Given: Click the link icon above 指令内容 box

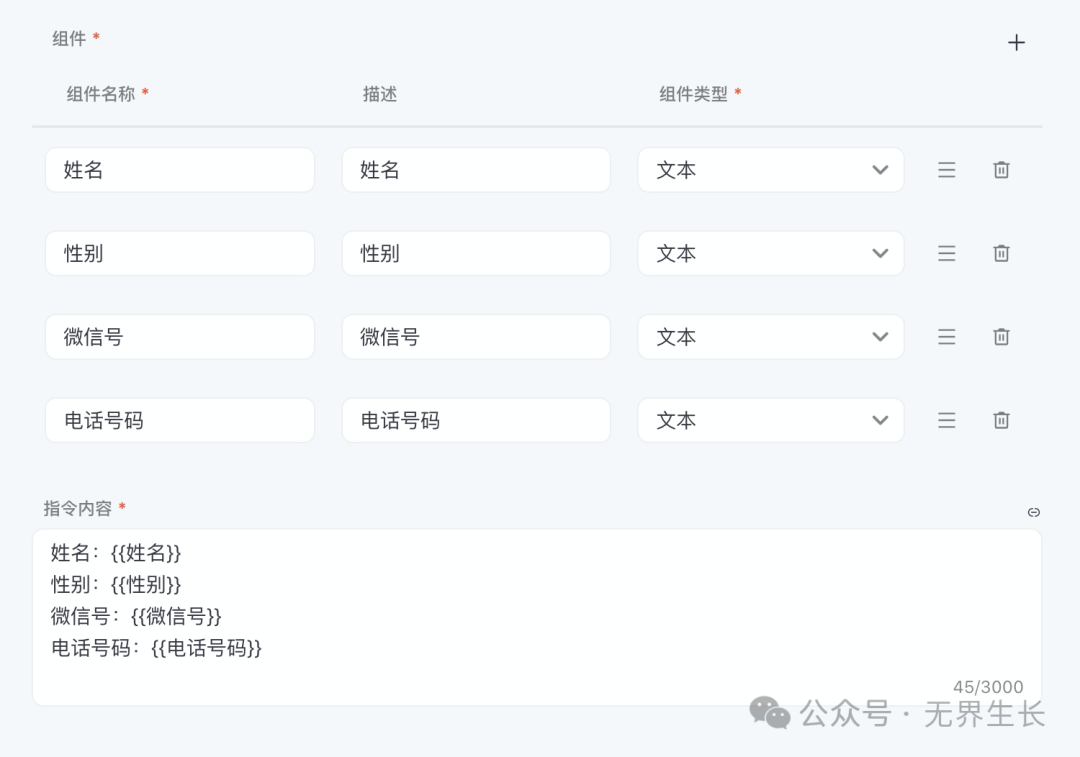Looking at the screenshot, I should pos(1034,512).
